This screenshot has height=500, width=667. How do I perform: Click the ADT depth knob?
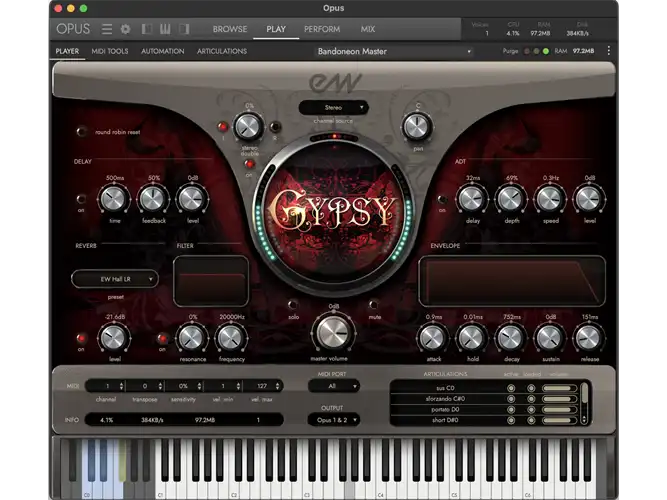pos(510,199)
